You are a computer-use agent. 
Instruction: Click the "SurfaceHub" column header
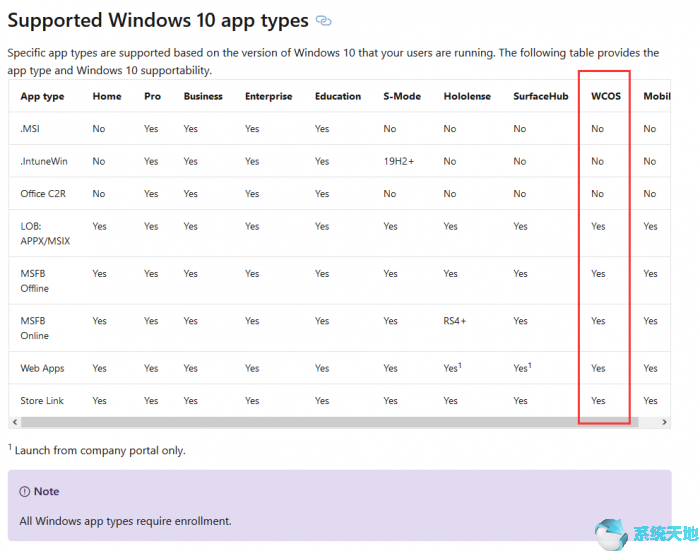click(541, 96)
